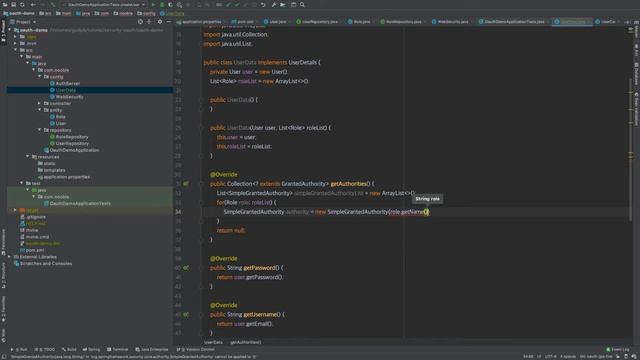Image resolution: width=640 pixels, height=360 pixels.
Task: Switch to WebSecurity.java editor tab
Action: (452, 22)
